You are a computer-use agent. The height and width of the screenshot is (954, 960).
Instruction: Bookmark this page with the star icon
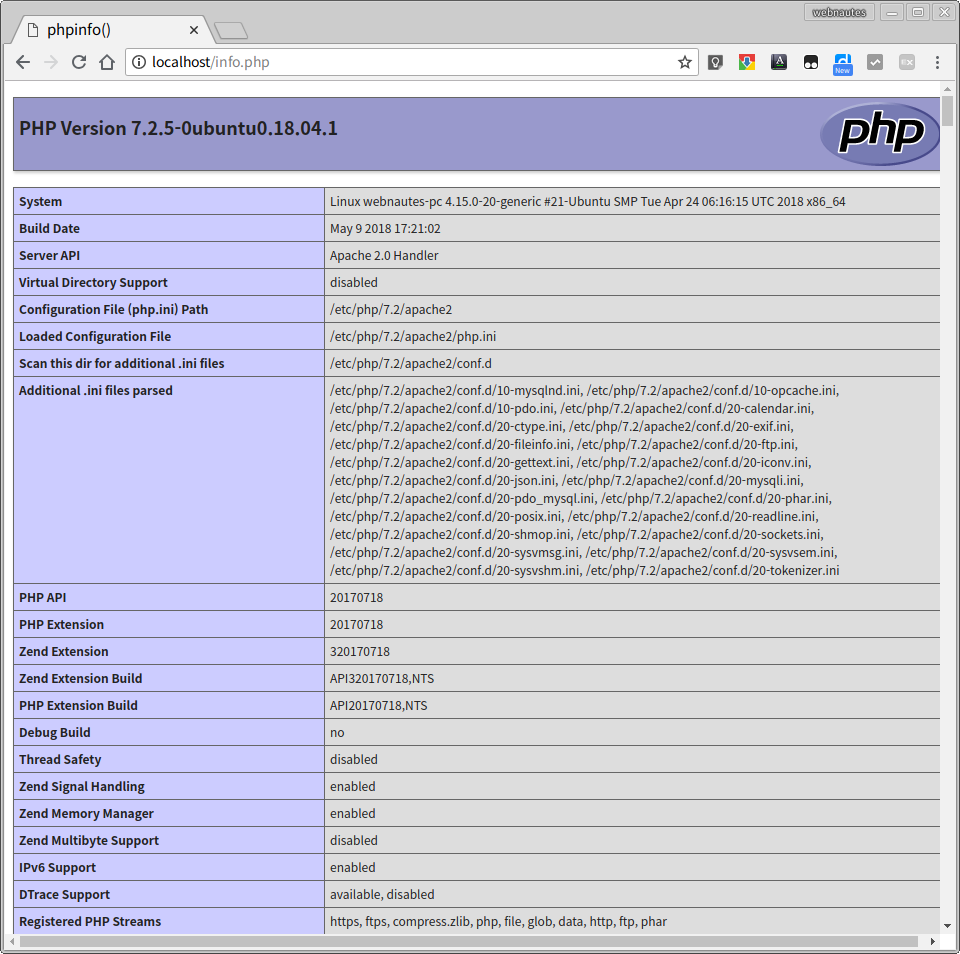click(684, 62)
